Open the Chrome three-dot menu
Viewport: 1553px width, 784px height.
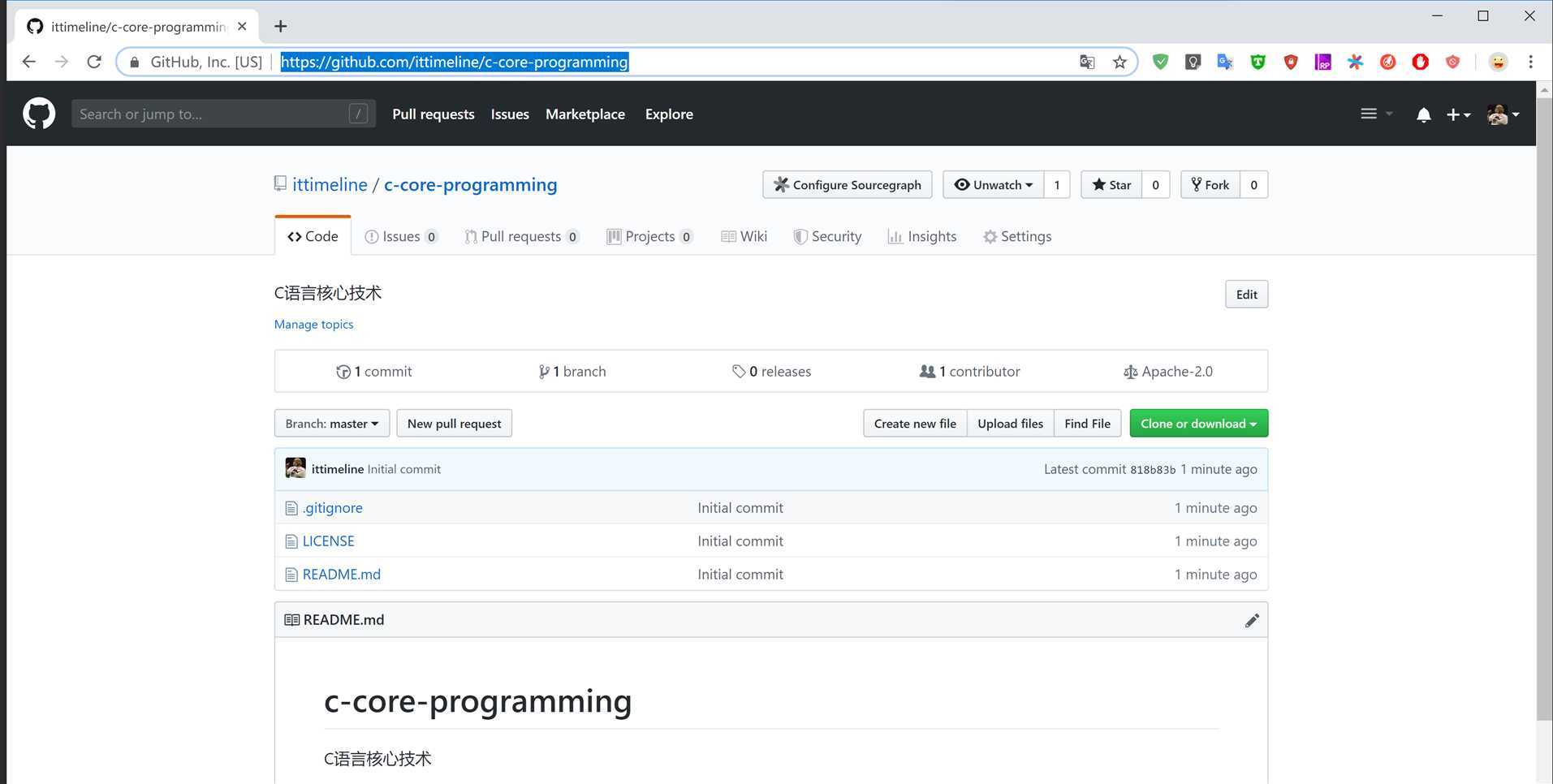pos(1530,62)
